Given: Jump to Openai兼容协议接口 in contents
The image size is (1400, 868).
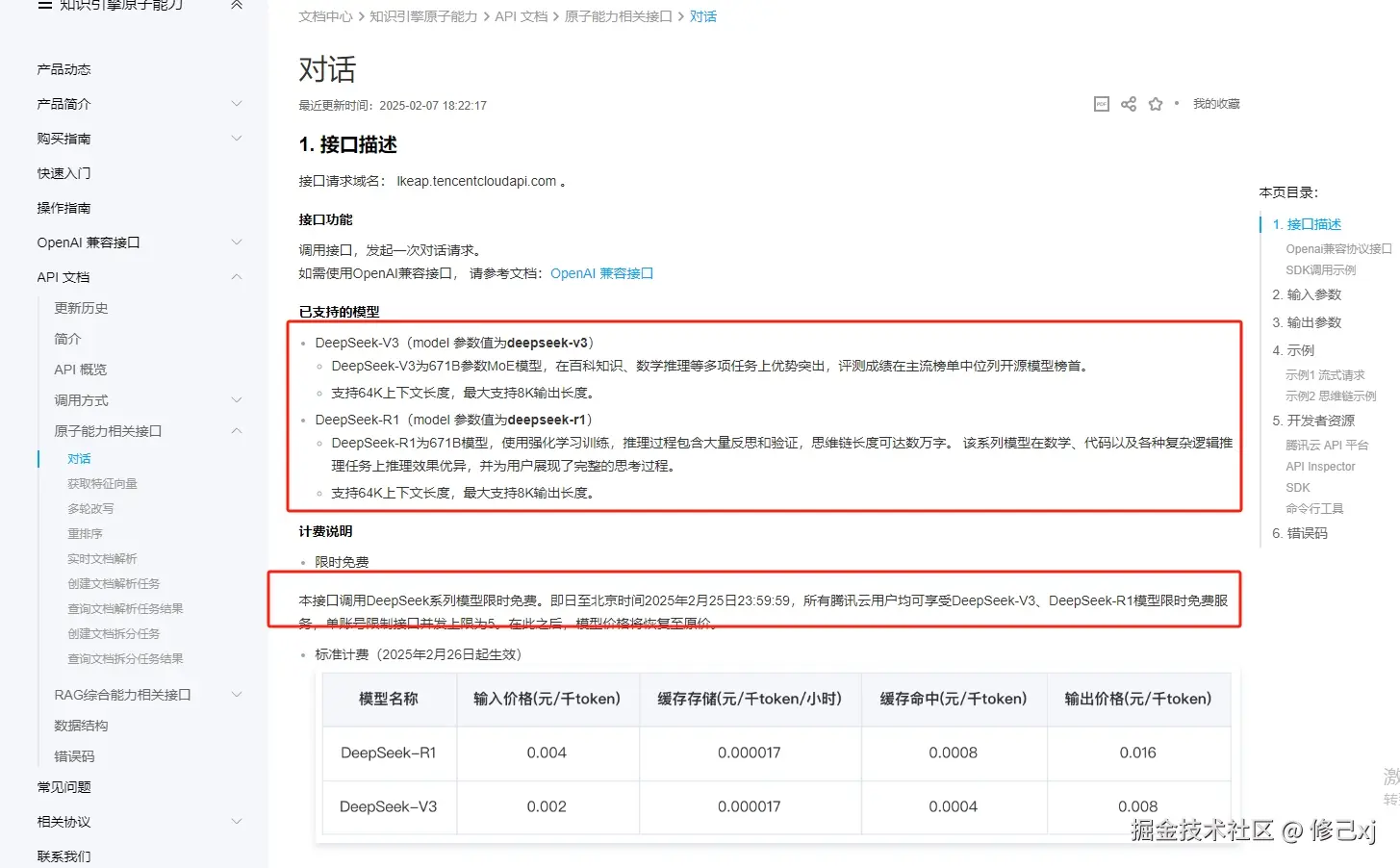Looking at the screenshot, I should point(1338,249).
